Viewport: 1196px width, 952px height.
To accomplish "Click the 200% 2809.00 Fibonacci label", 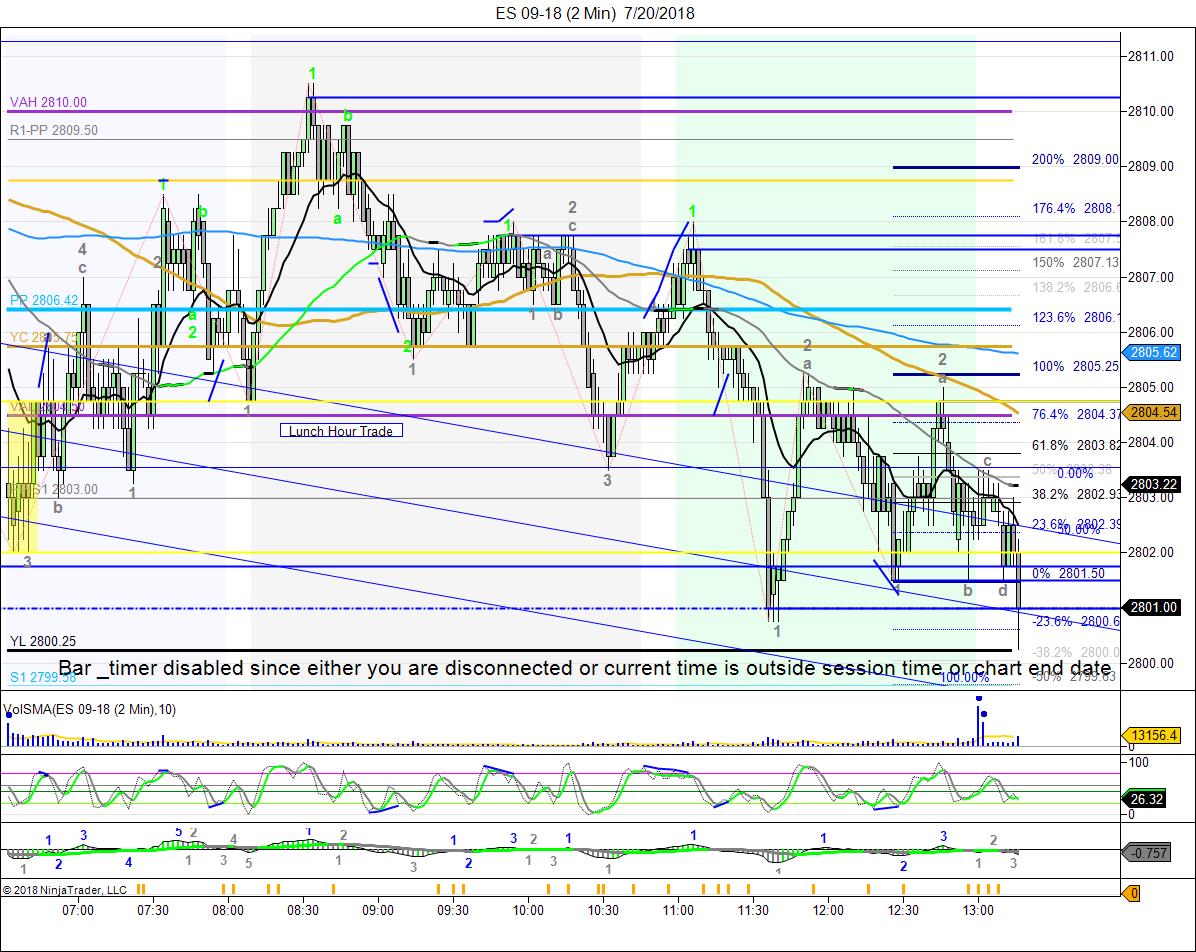I will click(x=1075, y=159).
